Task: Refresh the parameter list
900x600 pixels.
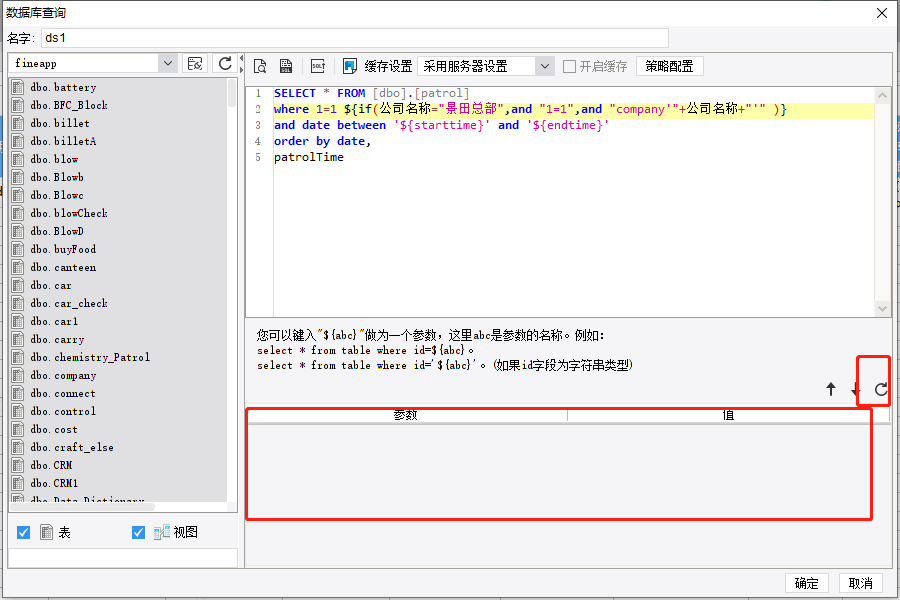Action: coord(881,389)
